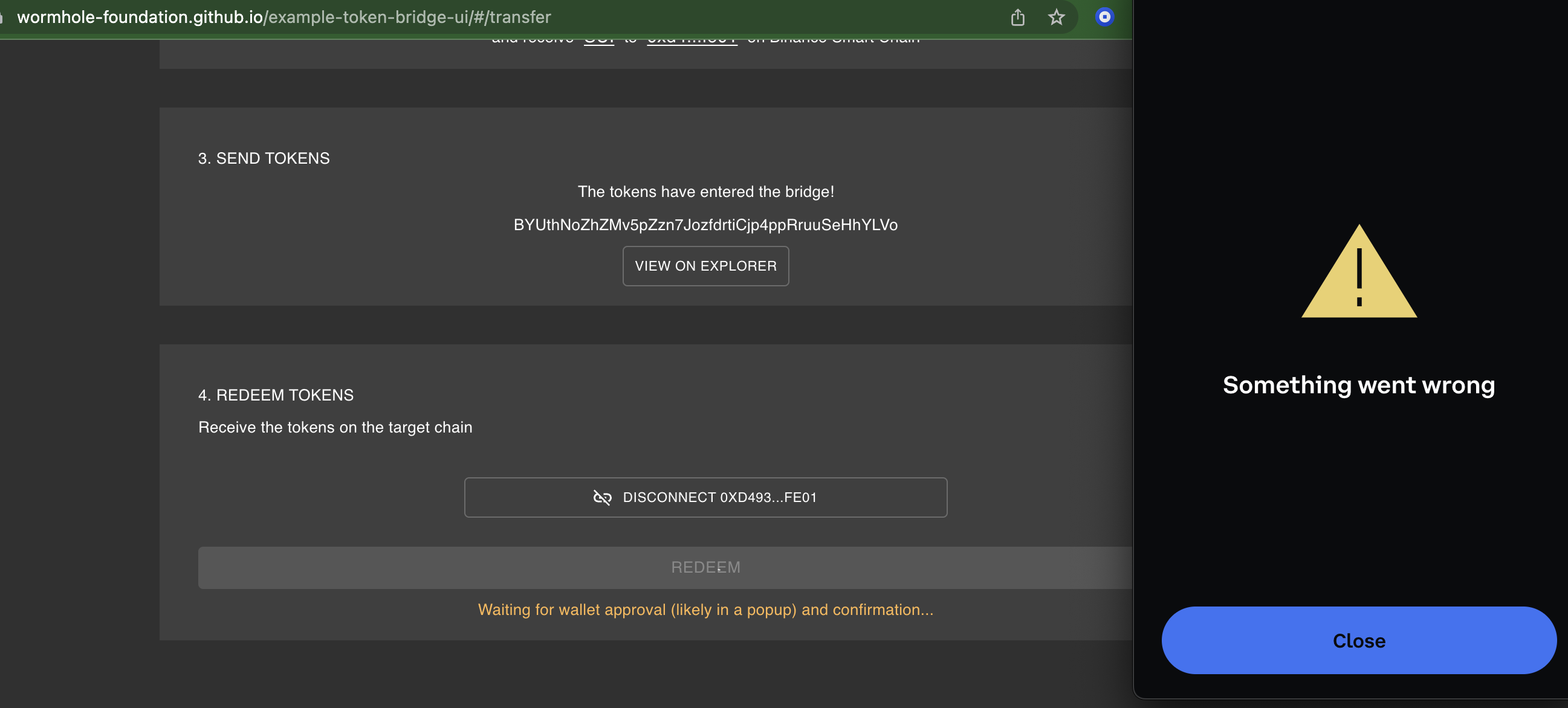Click the 'Waiting for wallet approval' status message
Image resolution: width=1568 pixels, height=708 pixels.
pyautogui.click(x=705, y=610)
